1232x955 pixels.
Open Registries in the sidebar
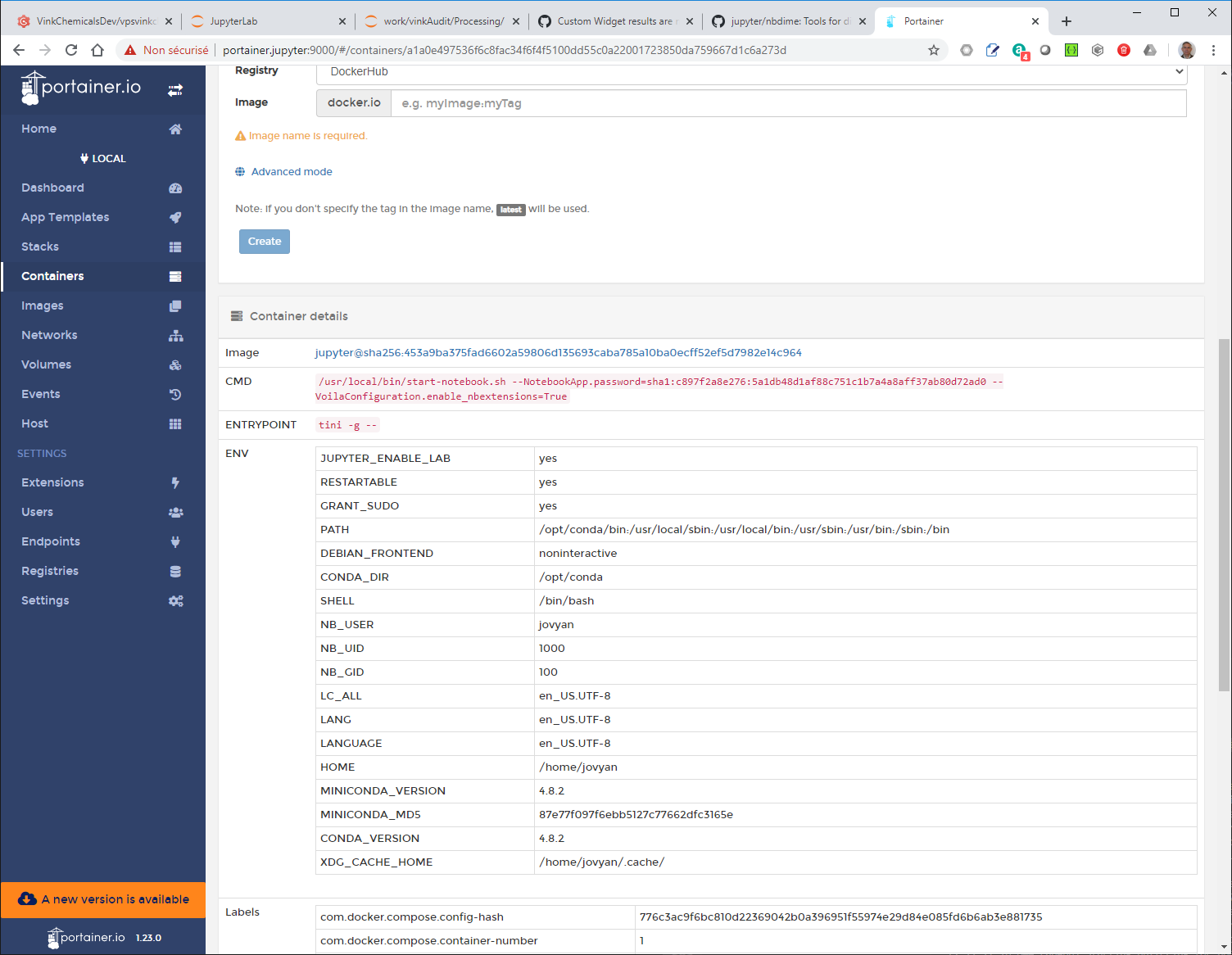50,571
